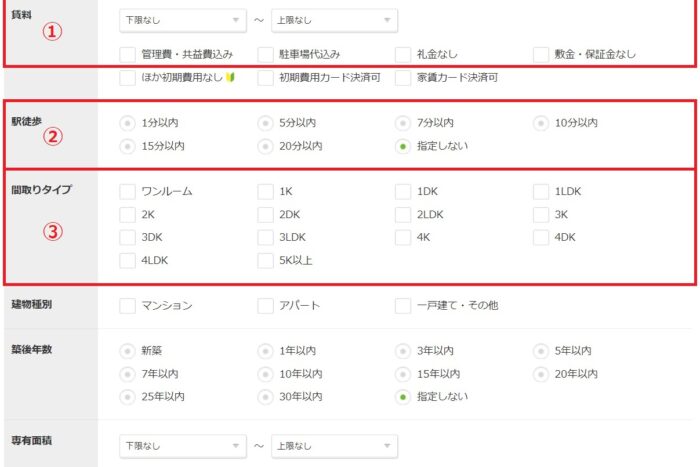Open the 専有面積 lower limit dropdown
This screenshot has height=467, width=700.
(183, 446)
